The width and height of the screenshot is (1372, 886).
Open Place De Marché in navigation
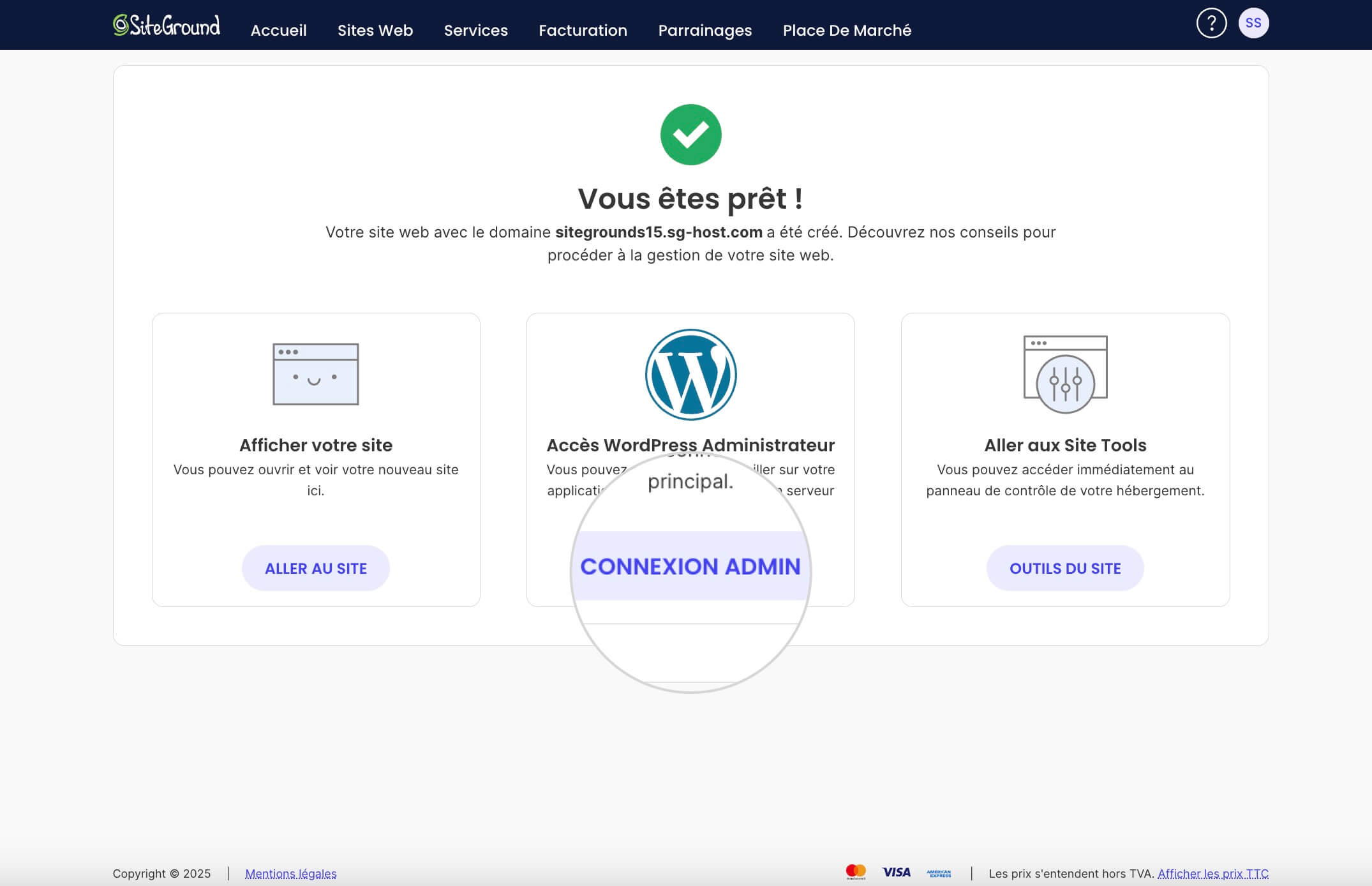pyautogui.click(x=847, y=30)
